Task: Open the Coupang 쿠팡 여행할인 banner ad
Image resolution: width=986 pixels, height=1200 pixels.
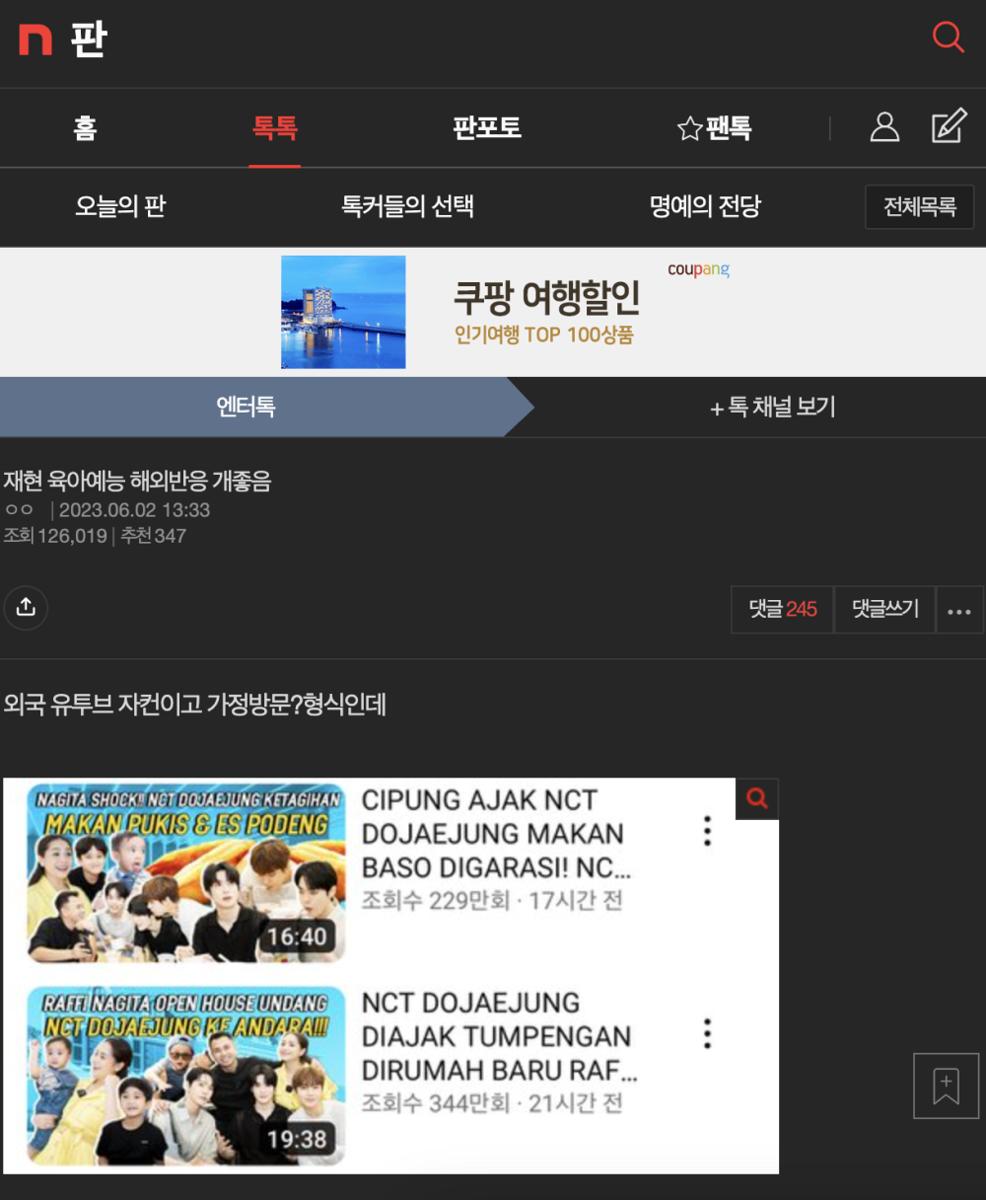Action: pyautogui.click(x=493, y=312)
